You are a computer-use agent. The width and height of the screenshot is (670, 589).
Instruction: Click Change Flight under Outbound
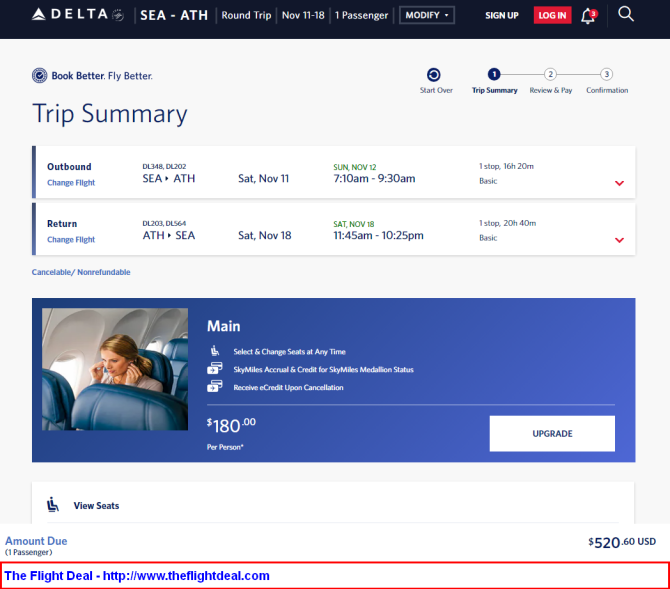71,183
